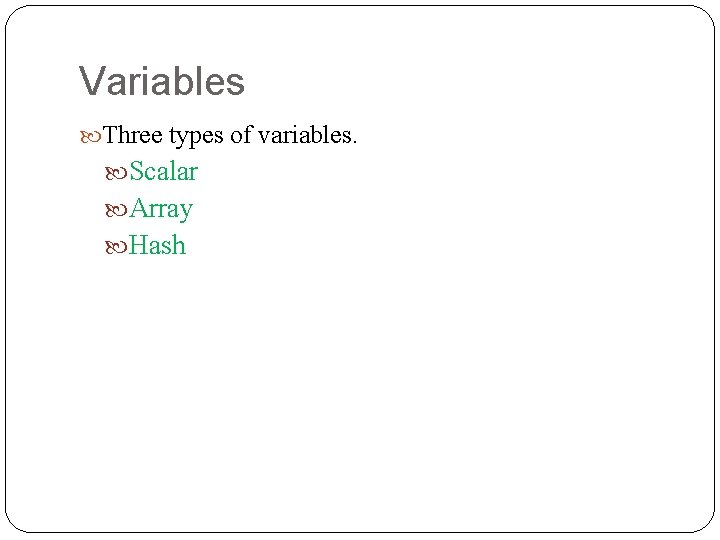The image size is (720, 540).
Task: Click the letter "s" ending the title
Action: tap(235, 84)
